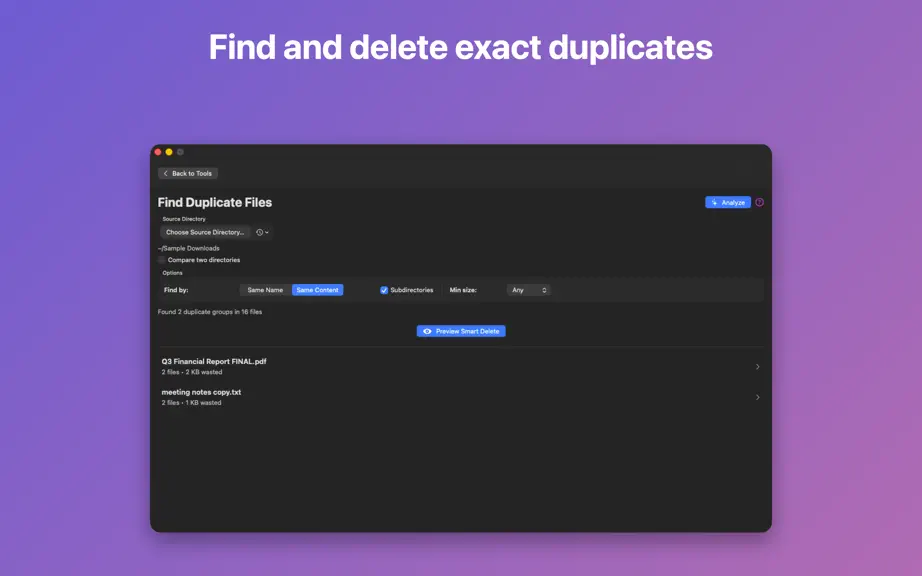
Task: Open the purple help question mark icon
Action: pyautogui.click(x=760, y=202)
